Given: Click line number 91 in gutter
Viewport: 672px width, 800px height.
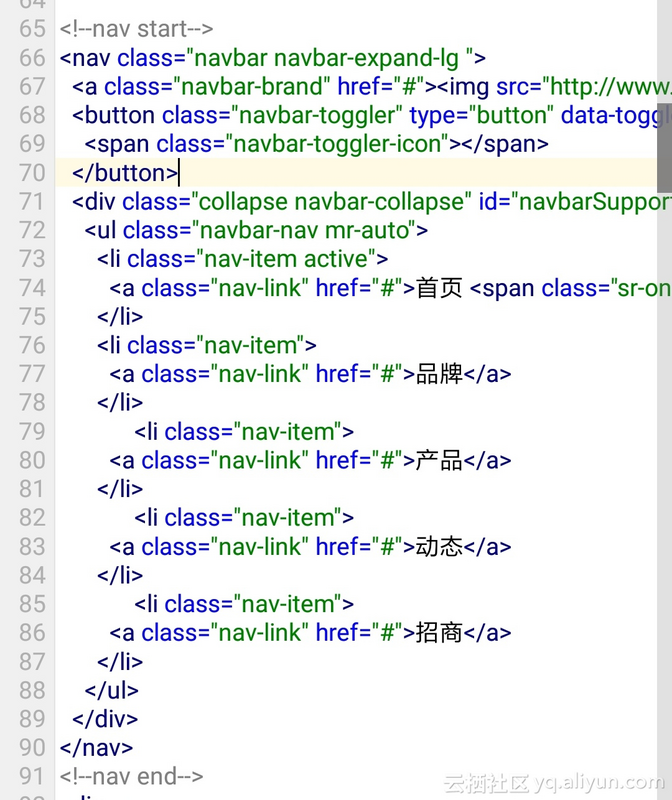Looking at the screenshot, I should [33, 777].
